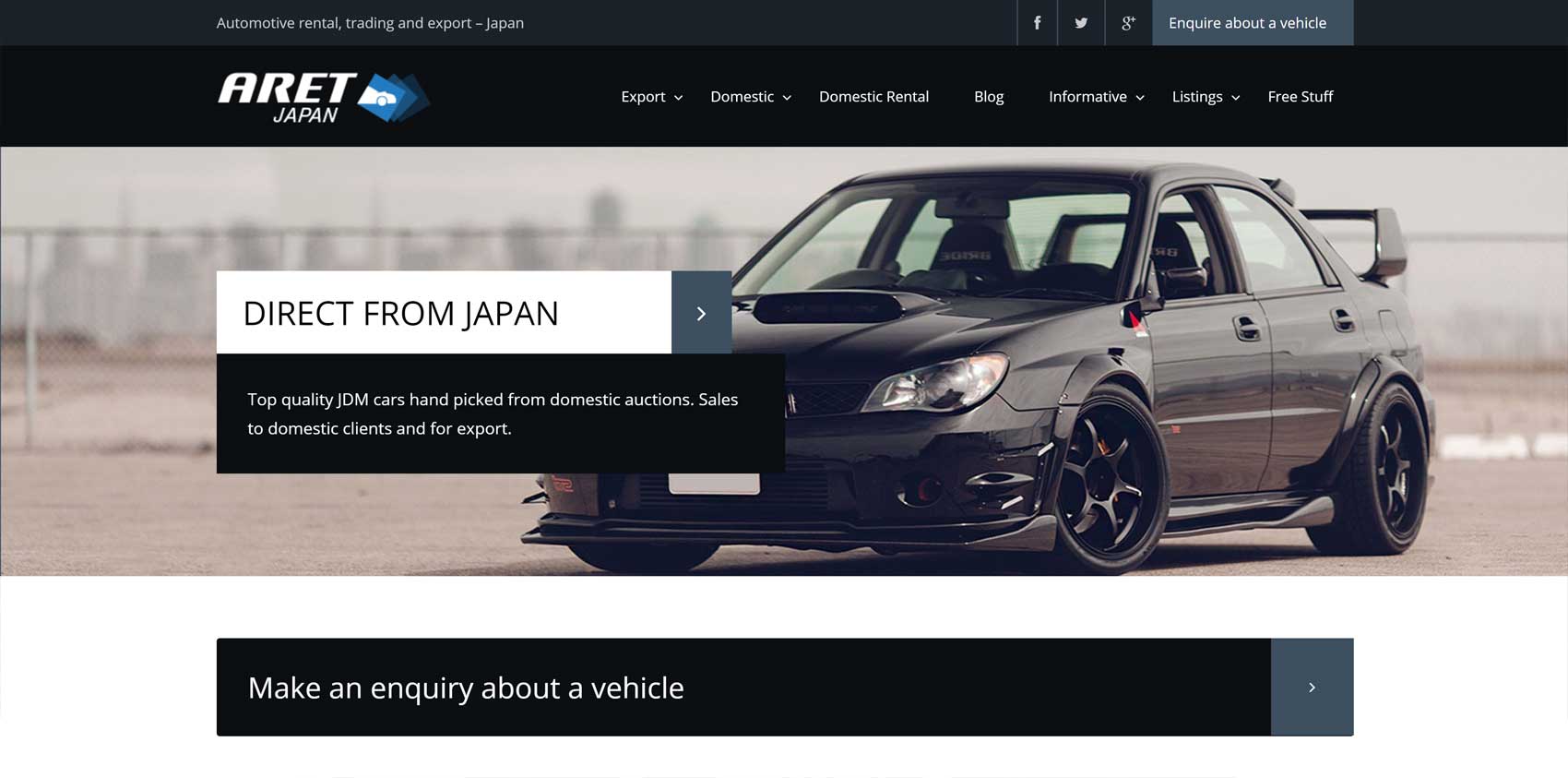Expand the Domestic menu chevron
This screenshot has width=1568, height=778.
pos(787,98)
